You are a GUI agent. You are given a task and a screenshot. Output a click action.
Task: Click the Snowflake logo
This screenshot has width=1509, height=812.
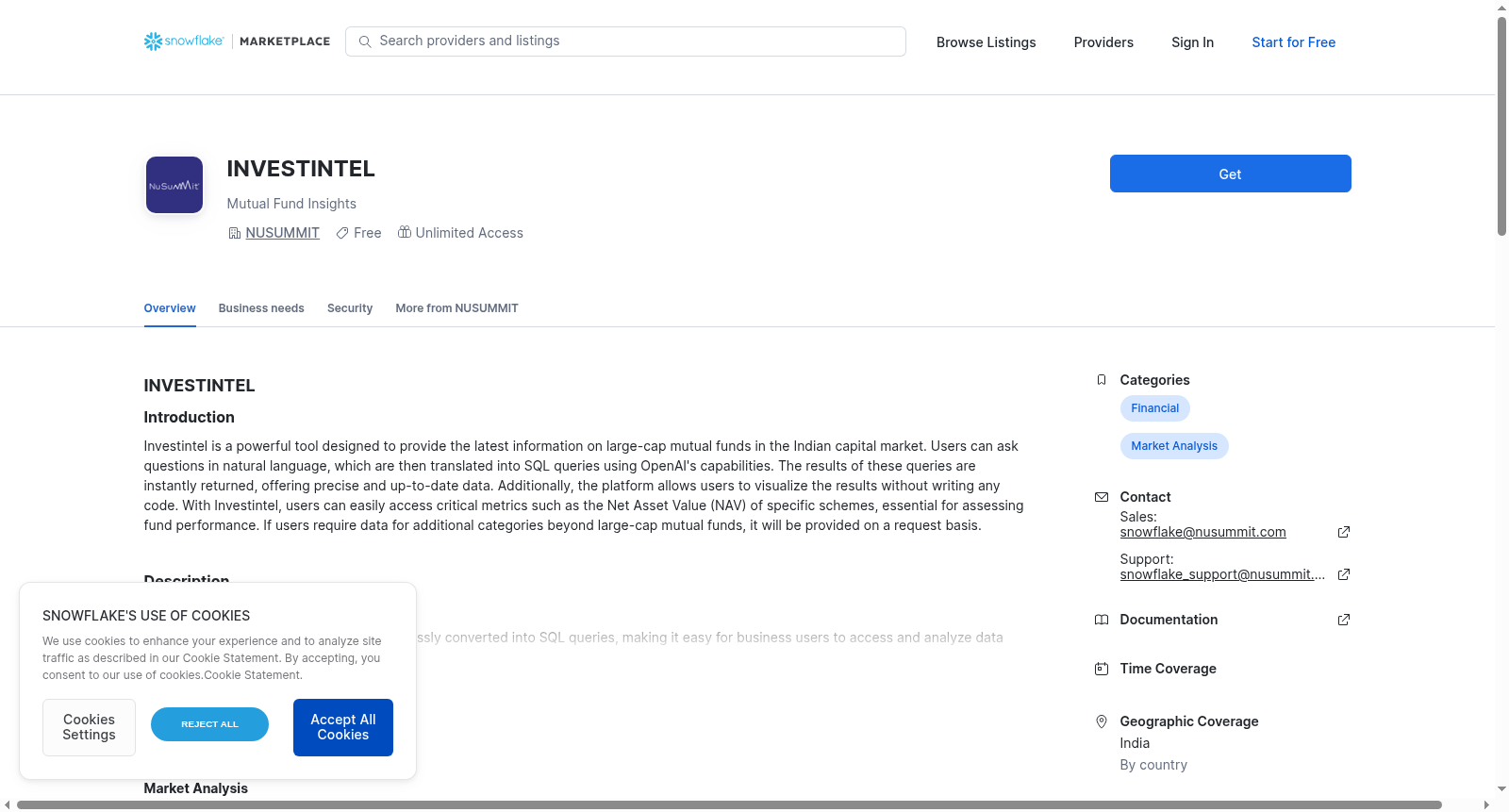(184, 41)
